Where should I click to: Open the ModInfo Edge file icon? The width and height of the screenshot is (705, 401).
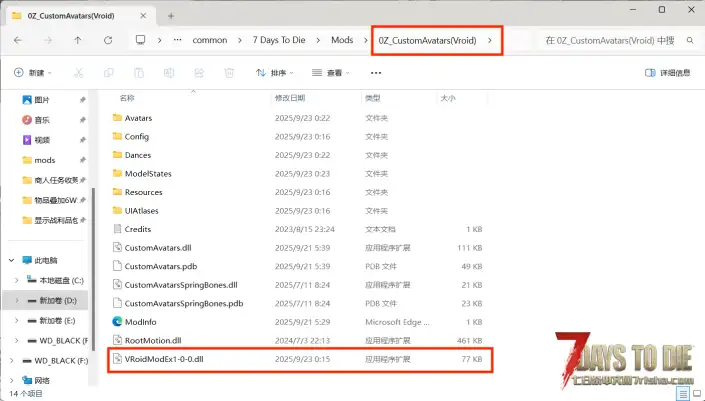117,321
